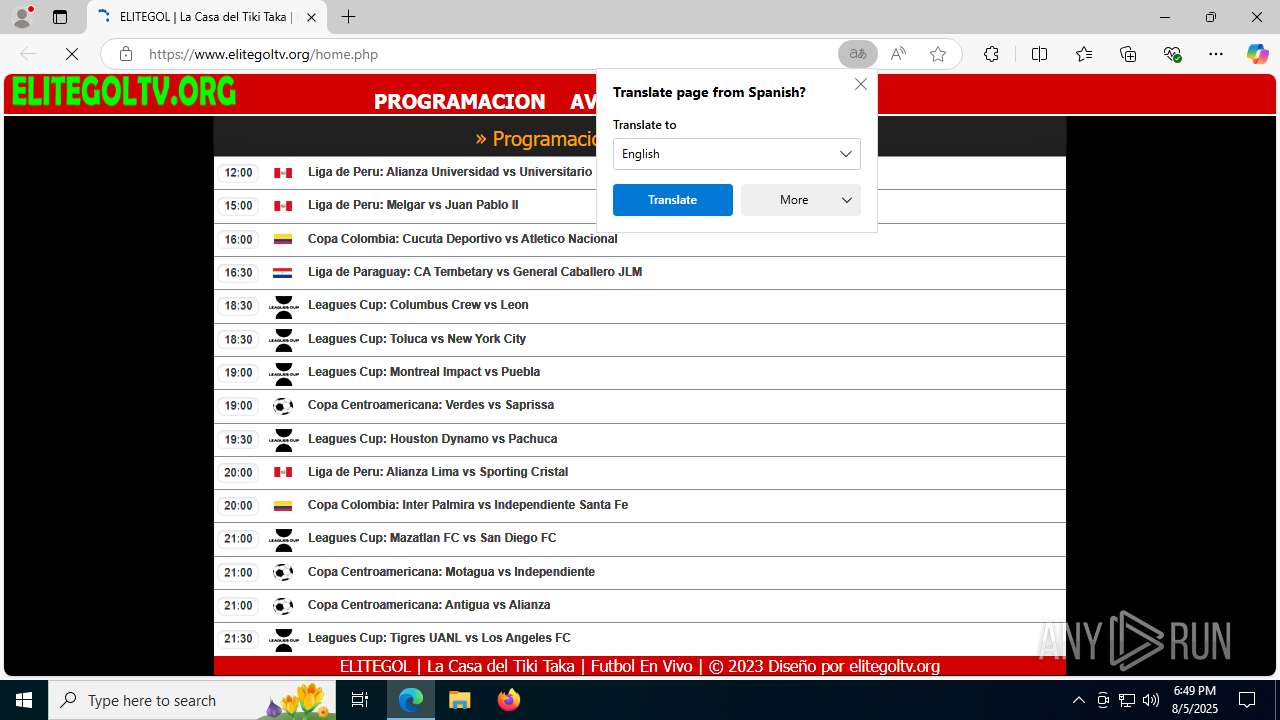
Task: Enable split screen view
Action: (x=1039, y=54)
